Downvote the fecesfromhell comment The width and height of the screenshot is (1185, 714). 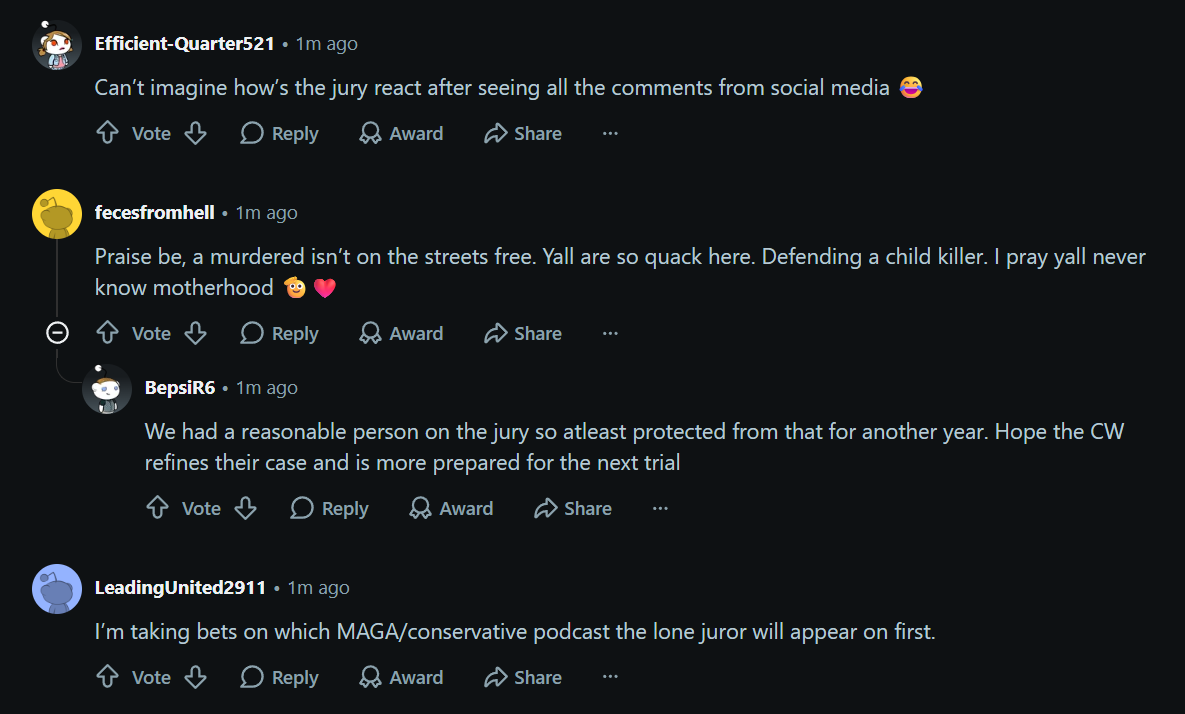point(196,333)
